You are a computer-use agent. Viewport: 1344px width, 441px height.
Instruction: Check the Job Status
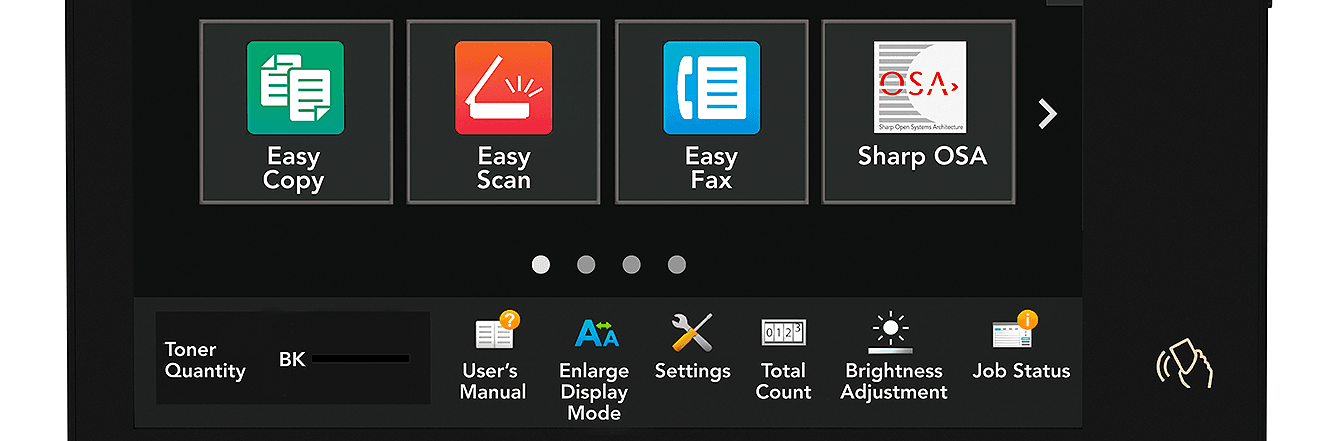1020,346
